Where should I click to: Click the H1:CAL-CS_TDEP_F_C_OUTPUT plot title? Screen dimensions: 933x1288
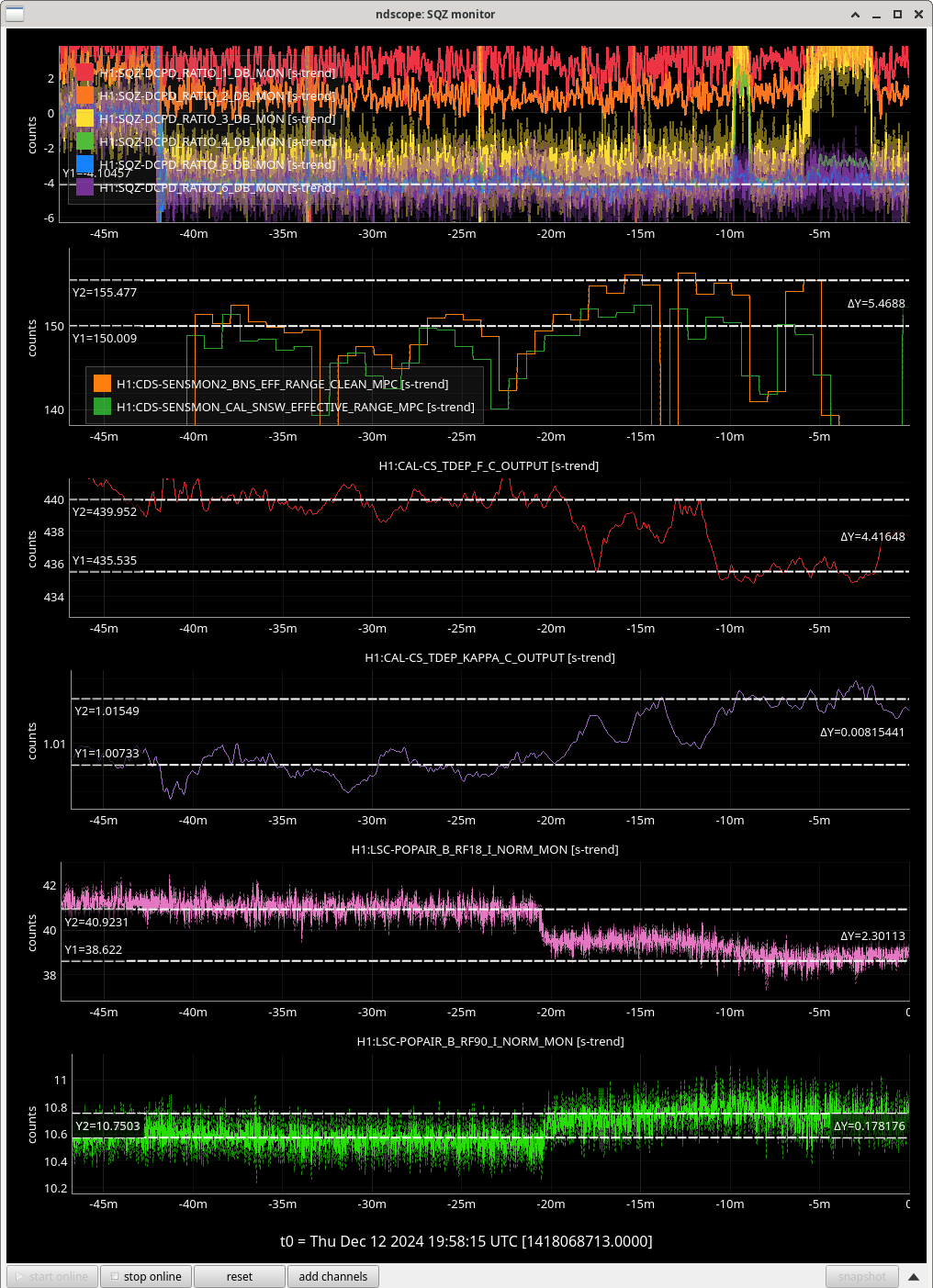click(489, 465)
